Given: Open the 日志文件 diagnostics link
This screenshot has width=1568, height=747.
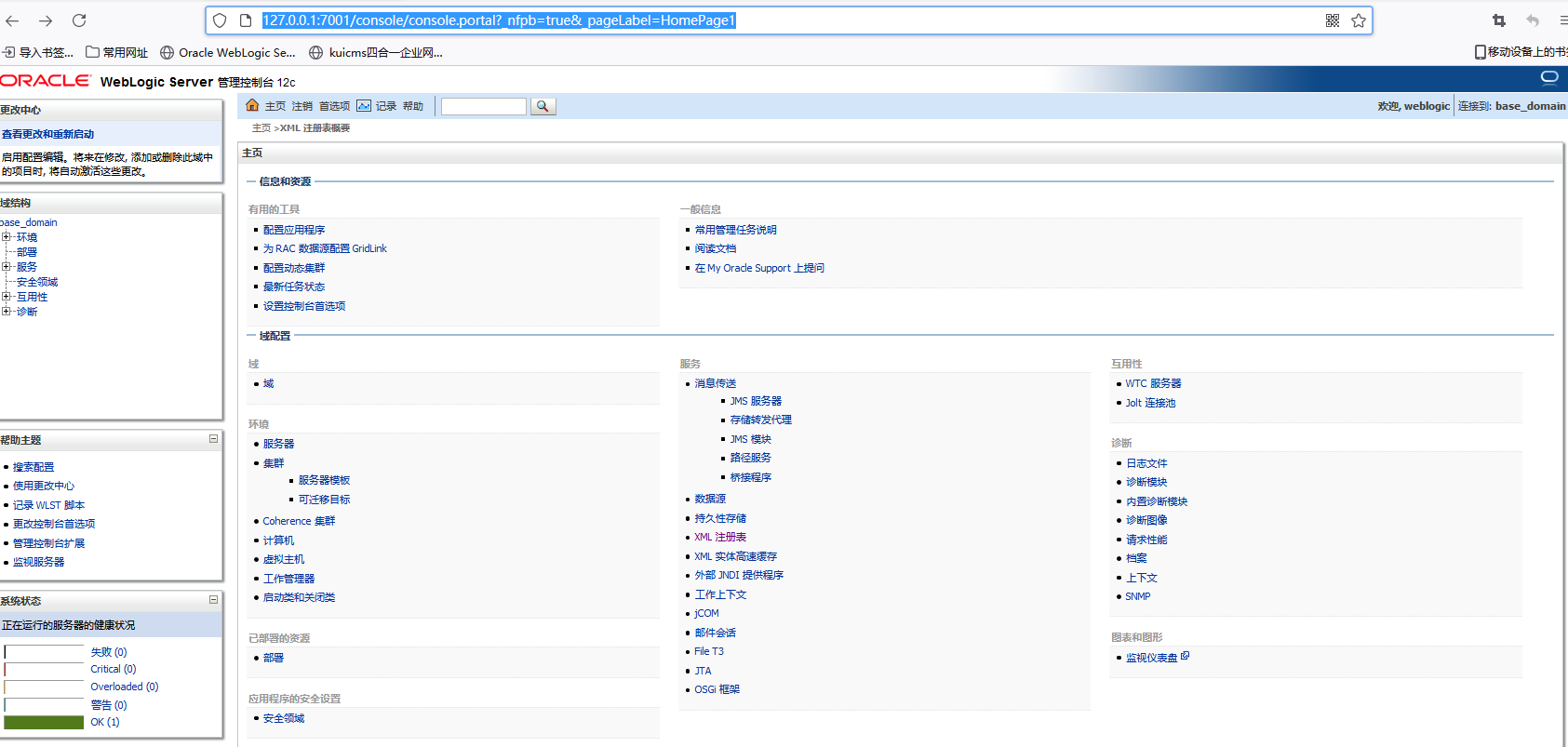Looking at the screenshot, I should 1146,463.
